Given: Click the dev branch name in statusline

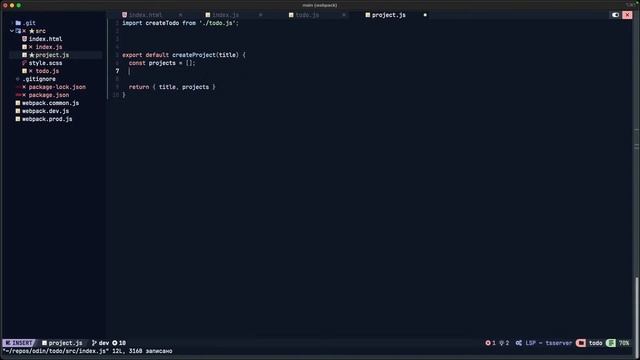Looking at the screenshot, I should 104,343.
